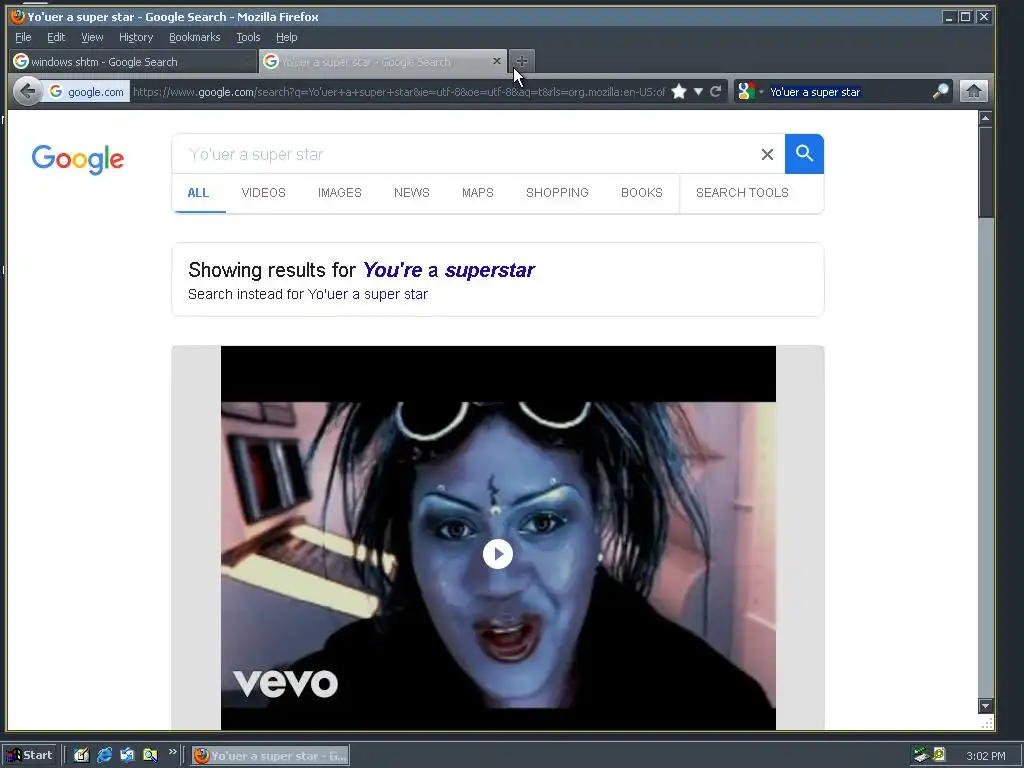Switch to VIDEOS results
This screenshot has height=768, width=1024.
pyautogui.click(x=264, y=193)
